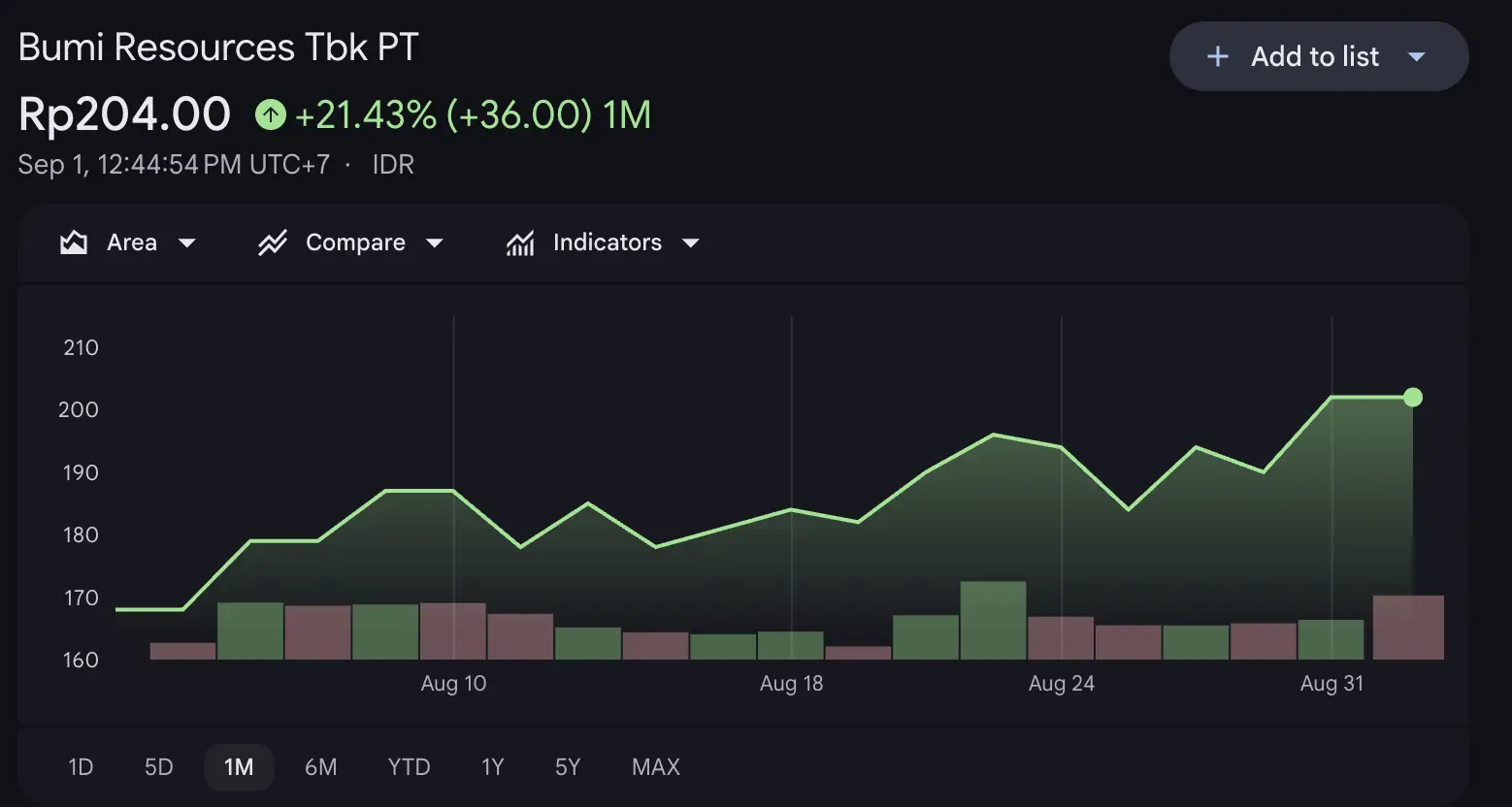Click the Add to list button label
Image resolution: width=1512 pixels, height=807 pixels.
(x=1315, y=57)
